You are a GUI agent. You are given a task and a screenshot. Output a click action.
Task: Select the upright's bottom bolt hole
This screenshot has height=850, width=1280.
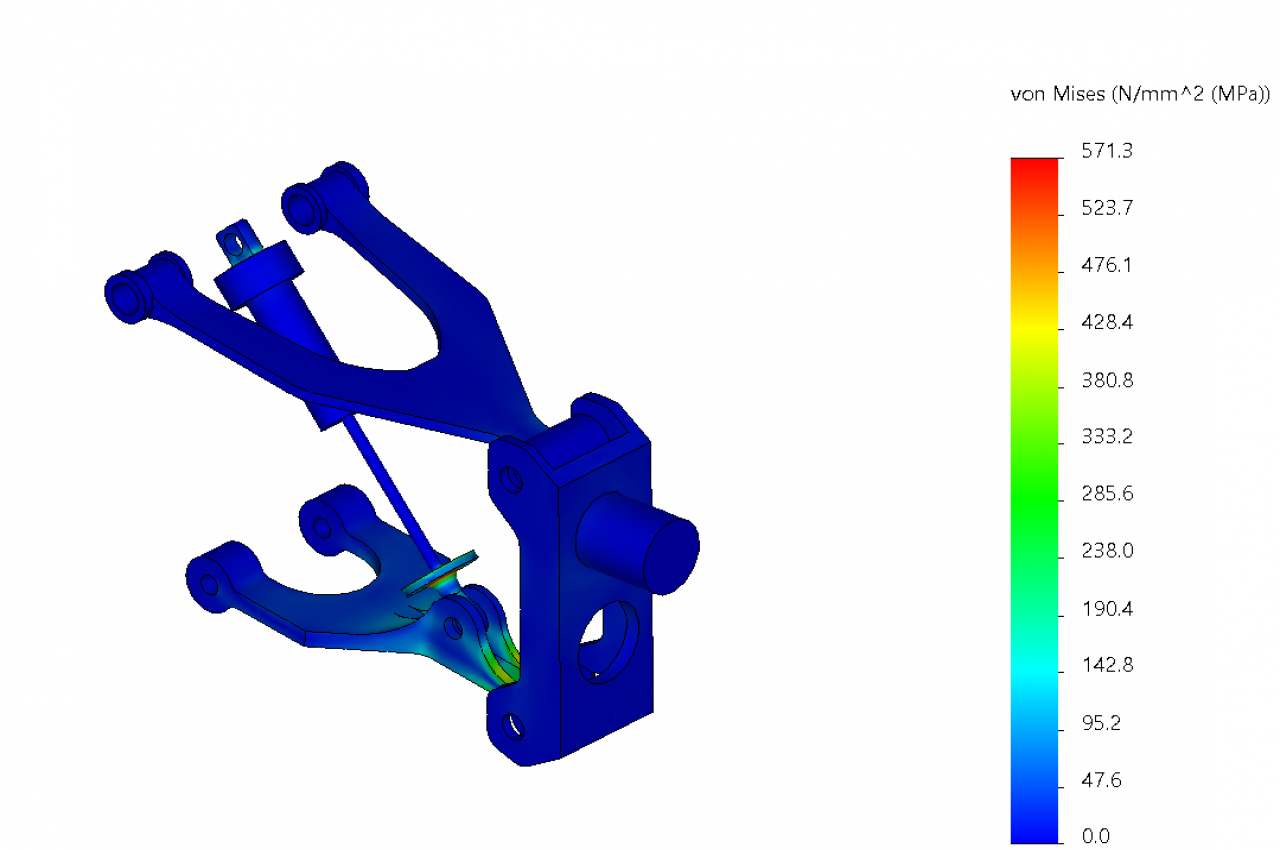pyautogui.click(x=512, y=725)
